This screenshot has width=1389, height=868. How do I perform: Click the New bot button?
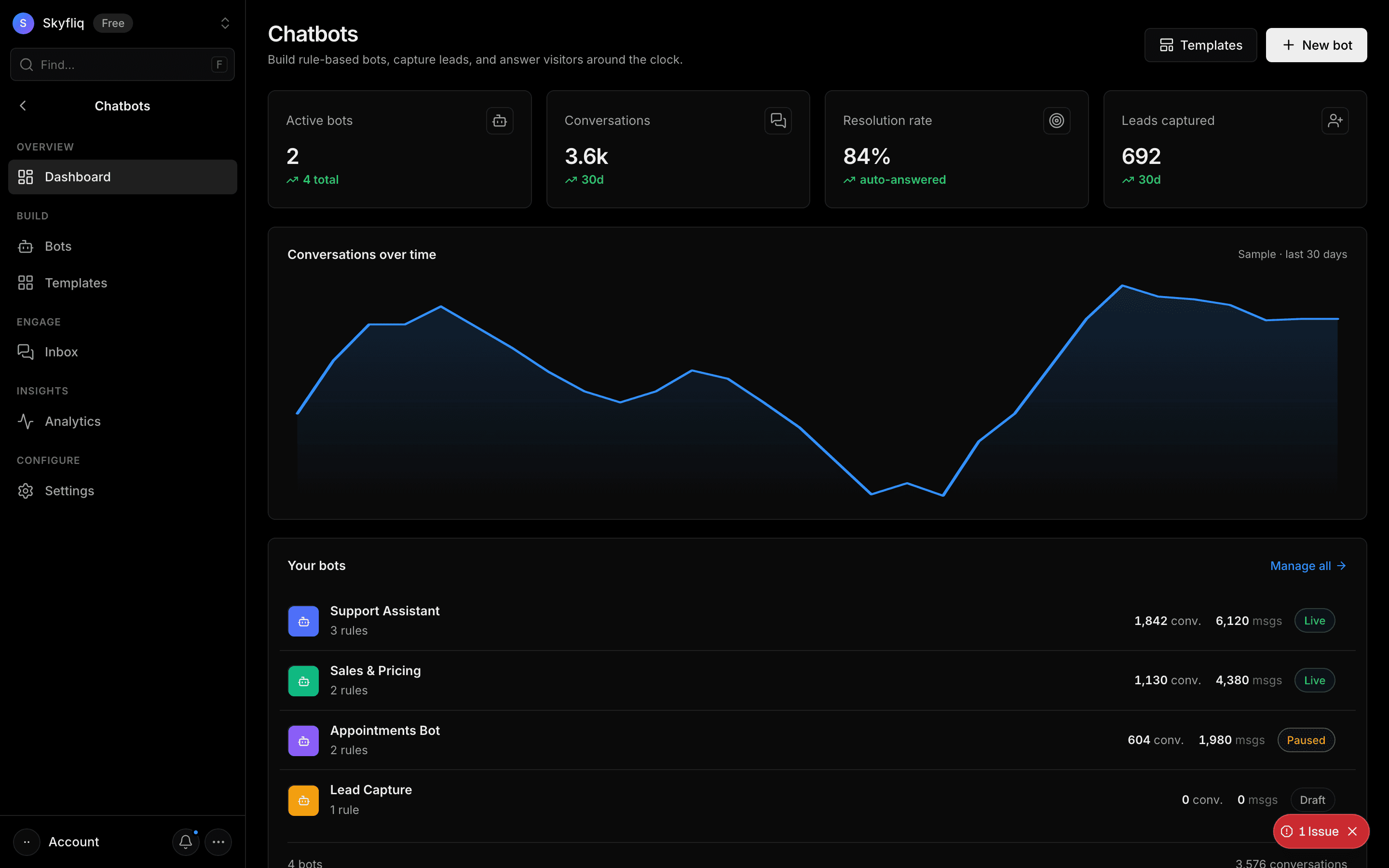(1316, 45)
